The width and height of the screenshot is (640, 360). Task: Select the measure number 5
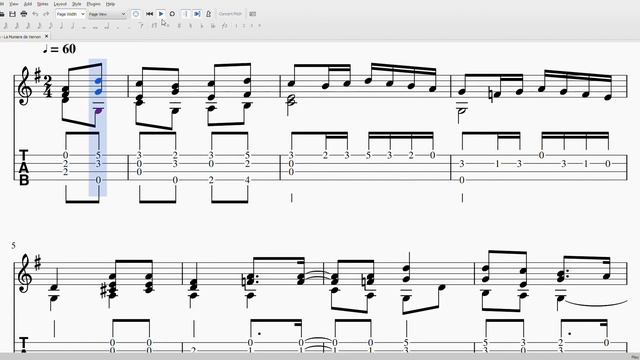13,245
